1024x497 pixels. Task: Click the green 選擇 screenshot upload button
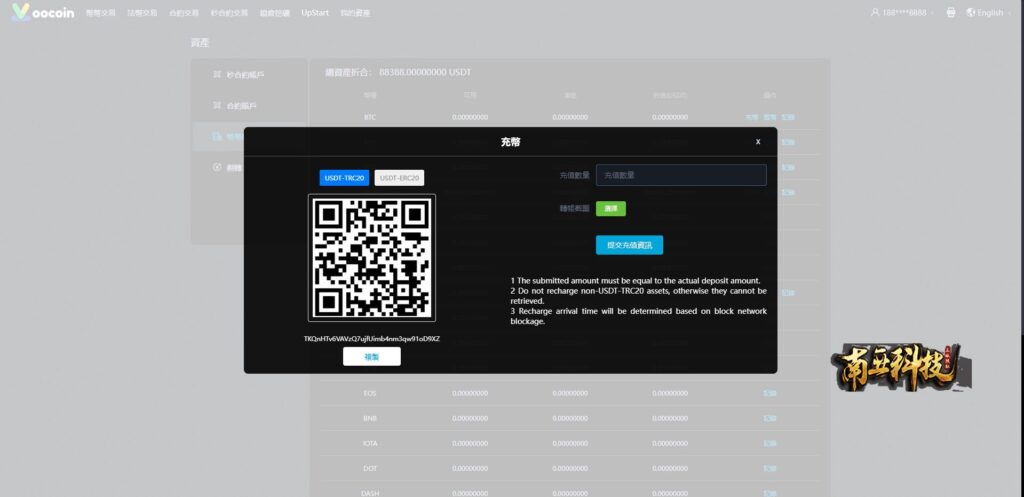click(x=611, y=208)
